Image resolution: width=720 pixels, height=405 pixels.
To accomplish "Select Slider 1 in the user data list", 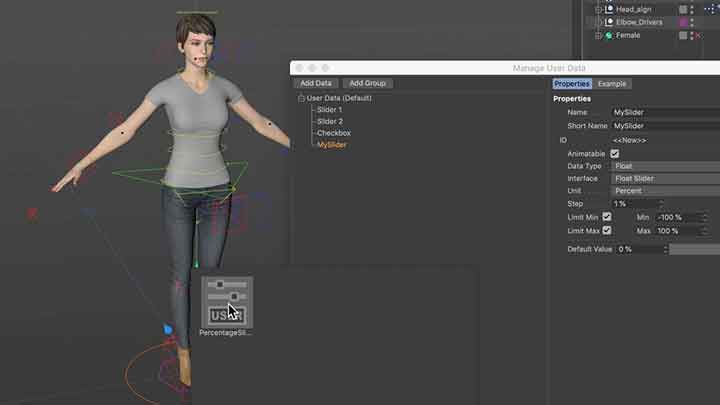I will pos(329,110).
